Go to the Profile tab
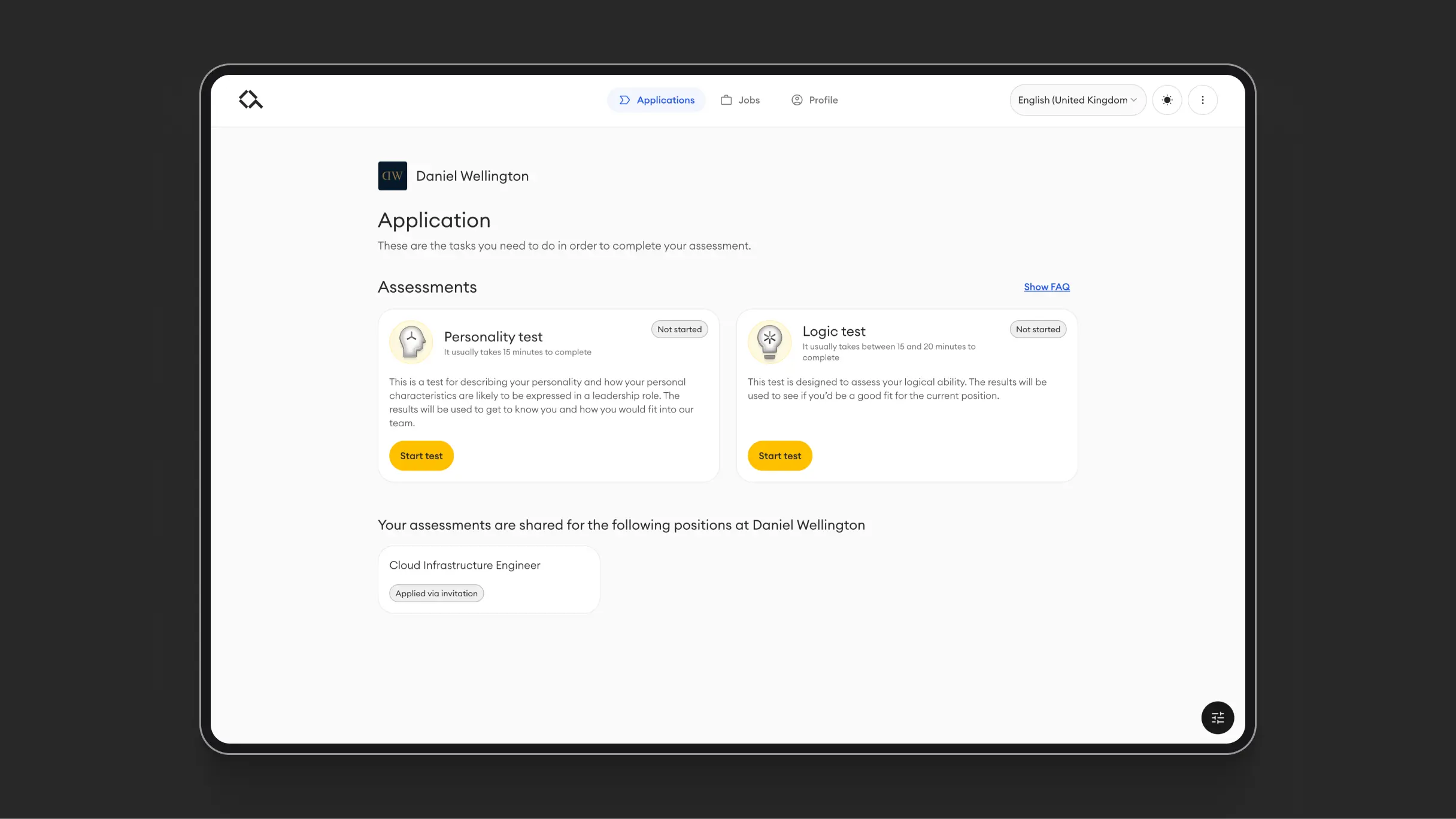Screen dimensions: 1456x819 tap(815, 100)
